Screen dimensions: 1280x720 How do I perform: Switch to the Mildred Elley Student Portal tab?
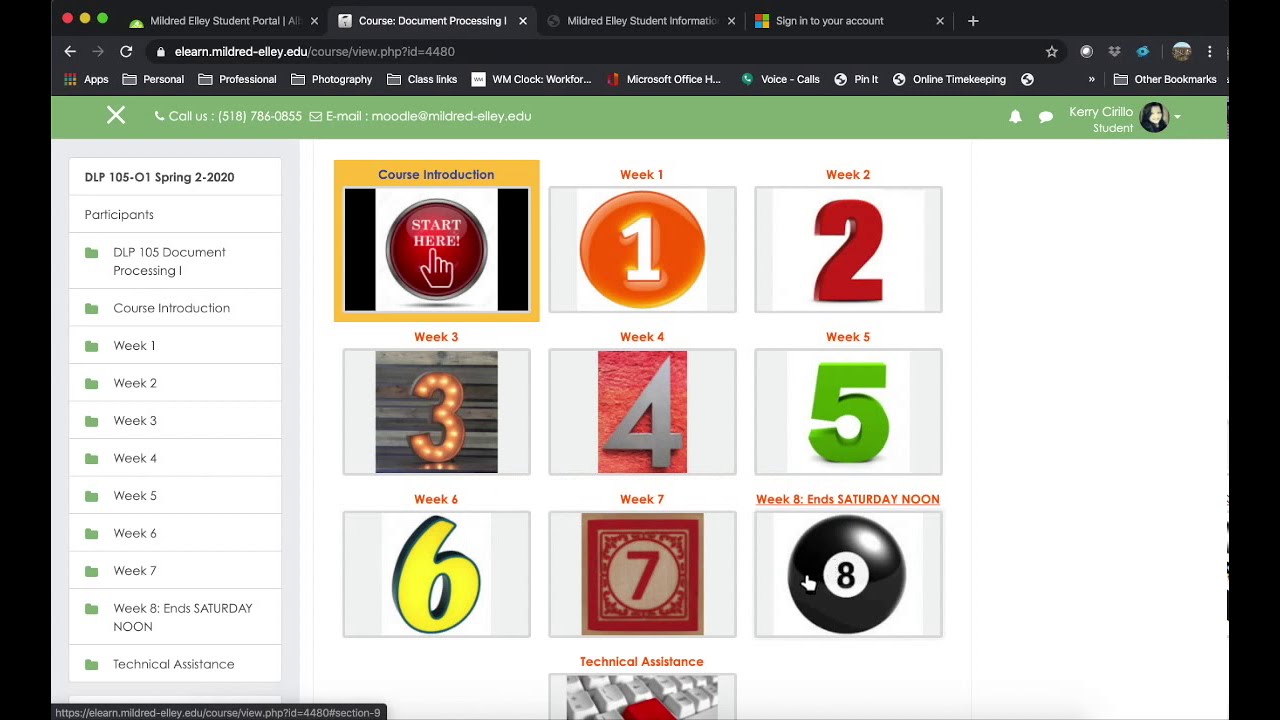click(x=224, y=20)
